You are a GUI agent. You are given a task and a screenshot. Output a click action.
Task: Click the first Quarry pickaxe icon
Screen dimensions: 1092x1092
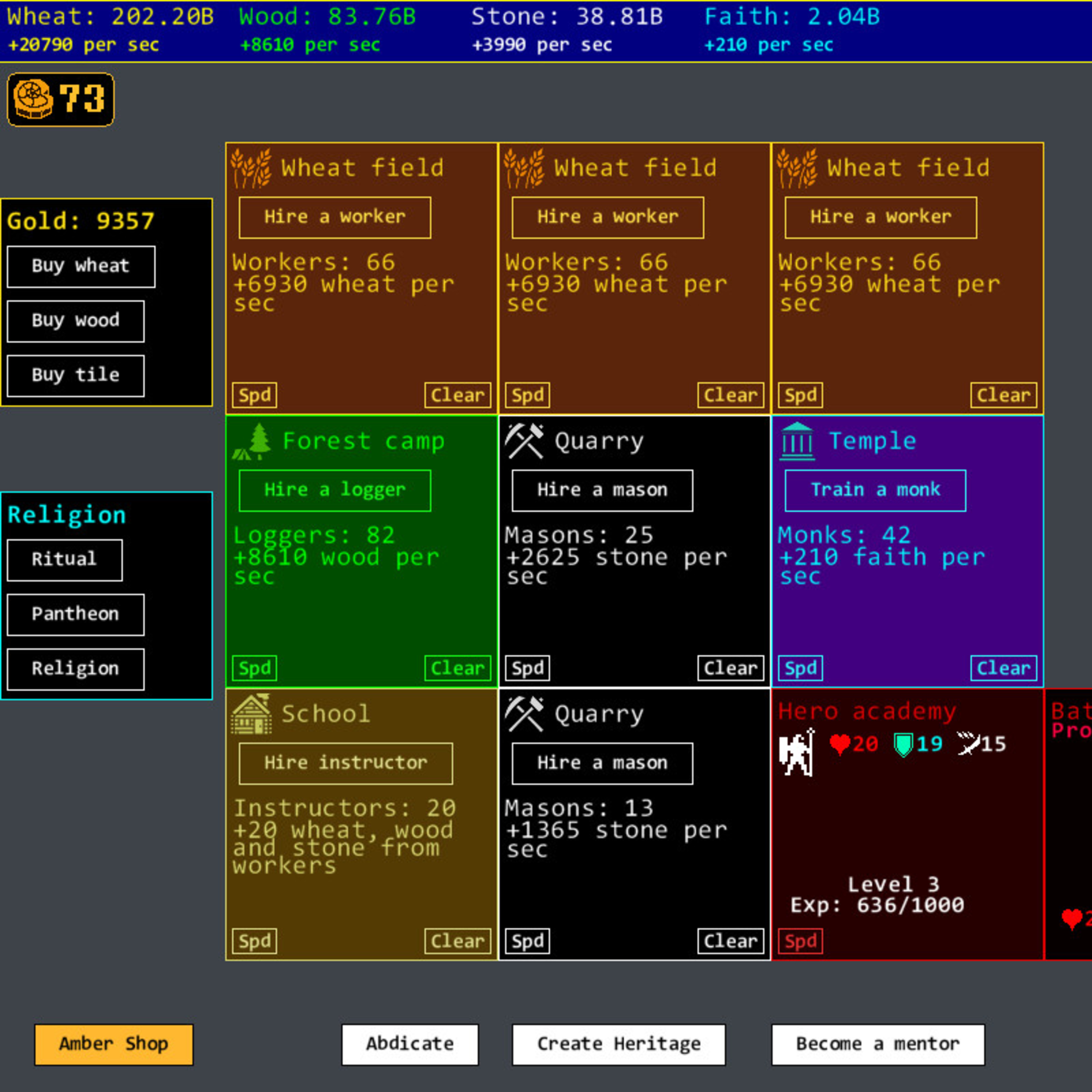pyautogui.click(x=524, y=442)
